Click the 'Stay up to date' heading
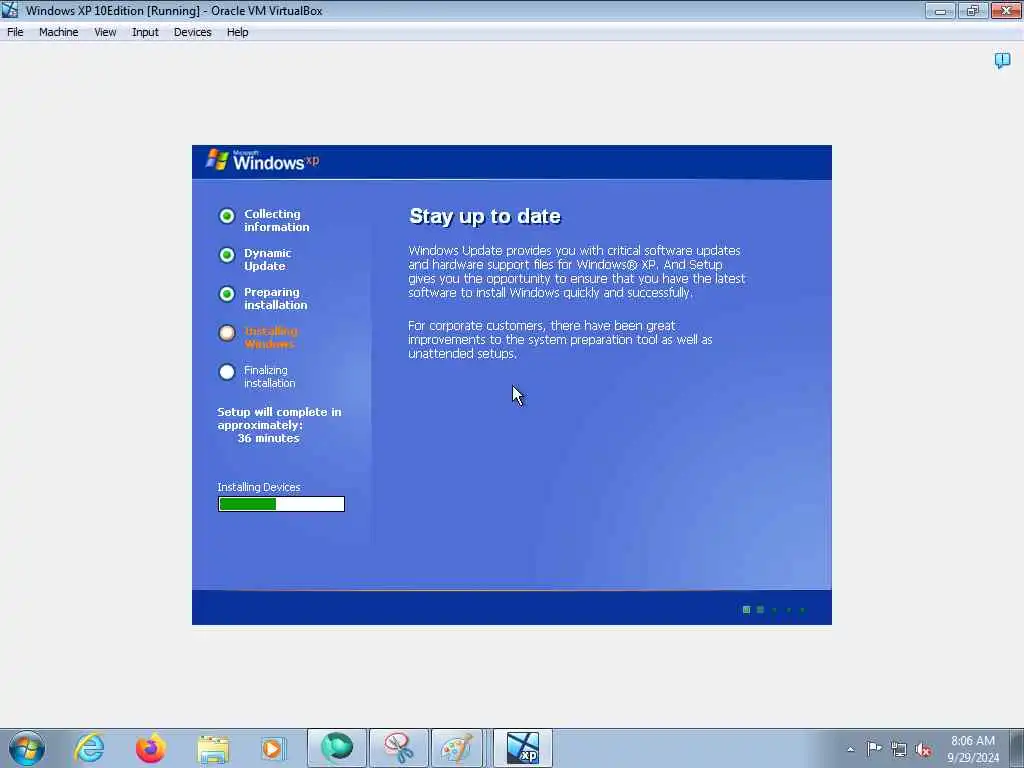This screenshot has width=1024, height=768. coord(485,216)
